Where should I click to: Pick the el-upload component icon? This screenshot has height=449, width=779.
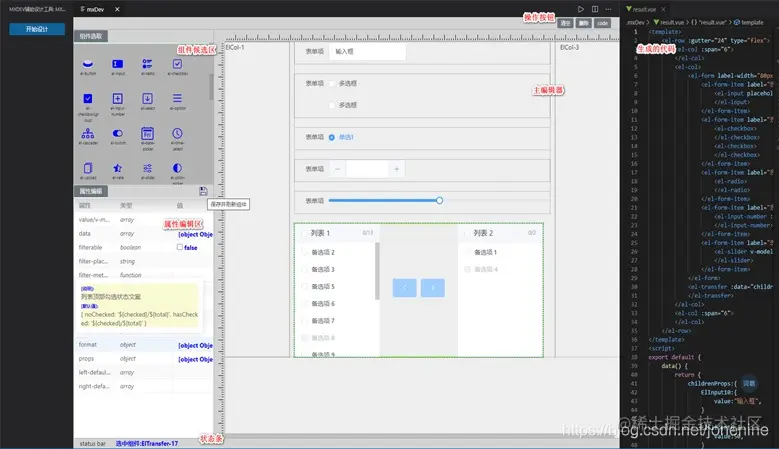[x=88, y=168]
